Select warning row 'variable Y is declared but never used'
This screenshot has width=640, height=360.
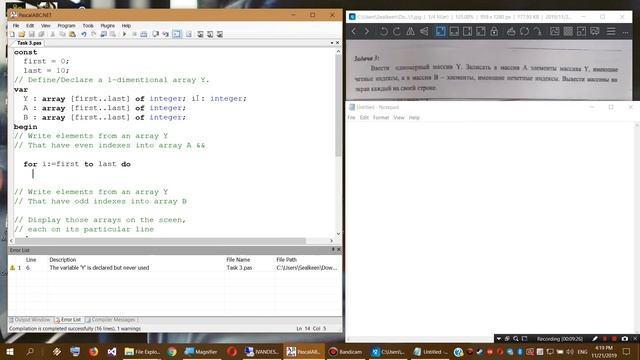(x=175, y=268)
